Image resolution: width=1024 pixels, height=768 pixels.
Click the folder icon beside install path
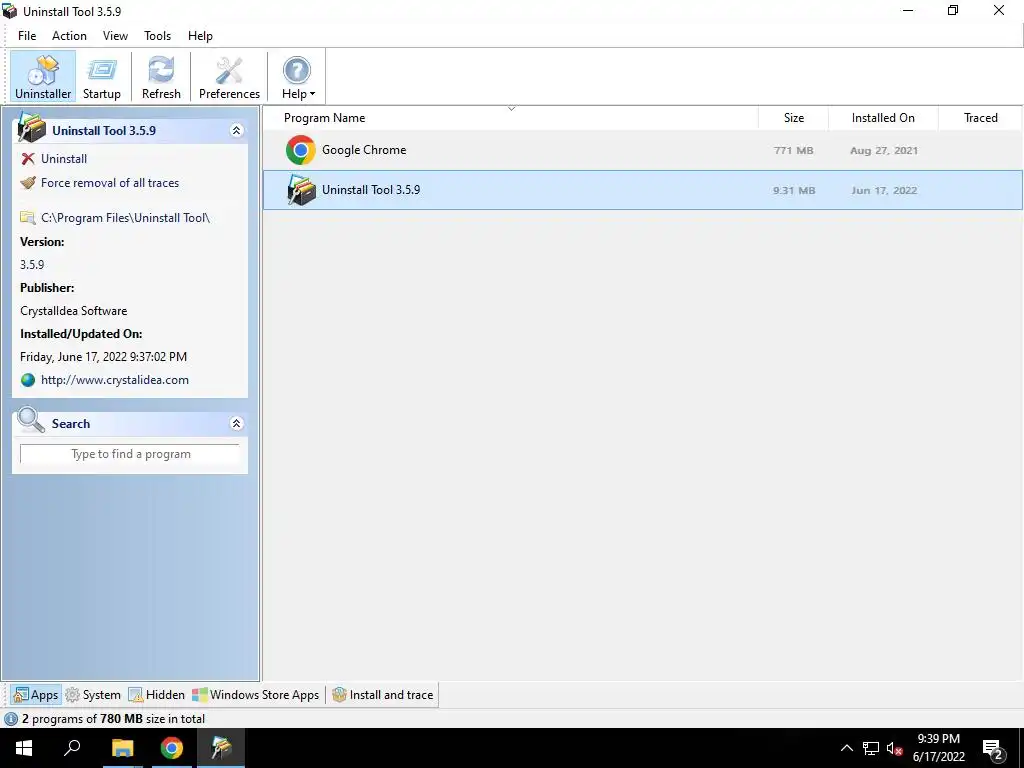click(27, 217)
